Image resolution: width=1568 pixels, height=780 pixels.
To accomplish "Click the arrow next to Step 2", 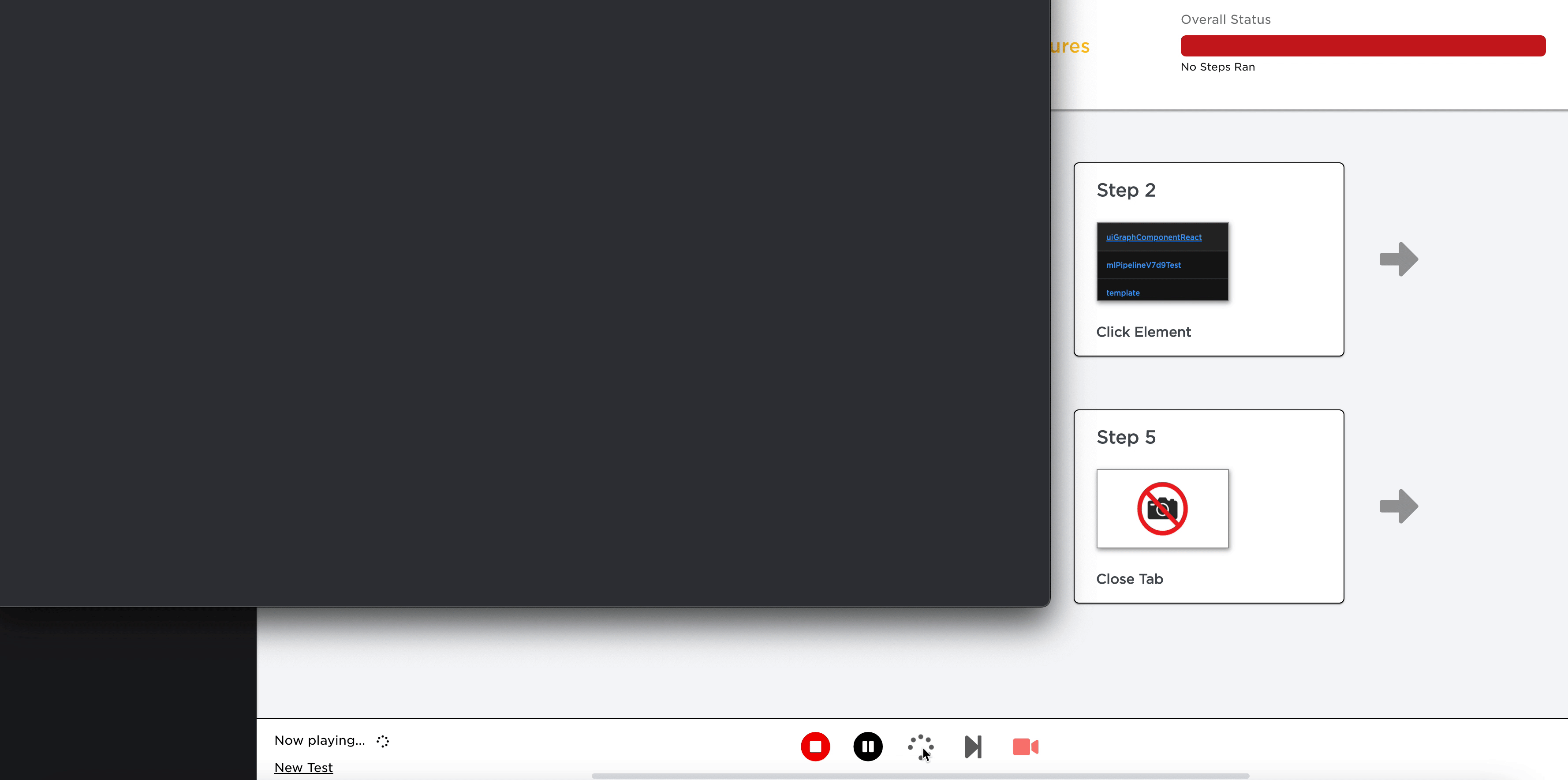I will pos(1398,259).
